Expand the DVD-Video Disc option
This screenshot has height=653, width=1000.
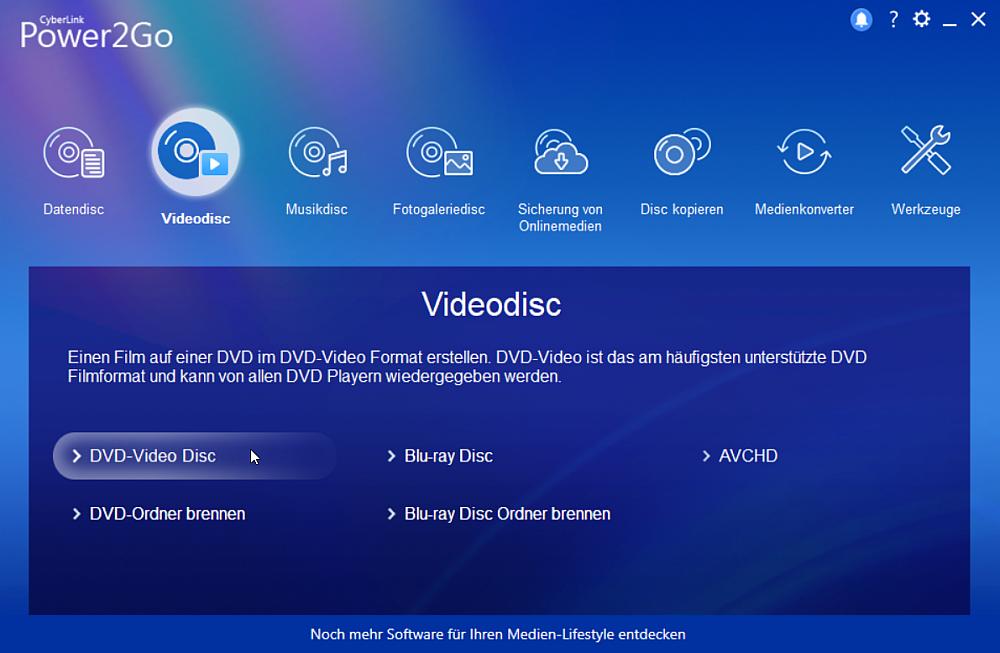[153, 456]
